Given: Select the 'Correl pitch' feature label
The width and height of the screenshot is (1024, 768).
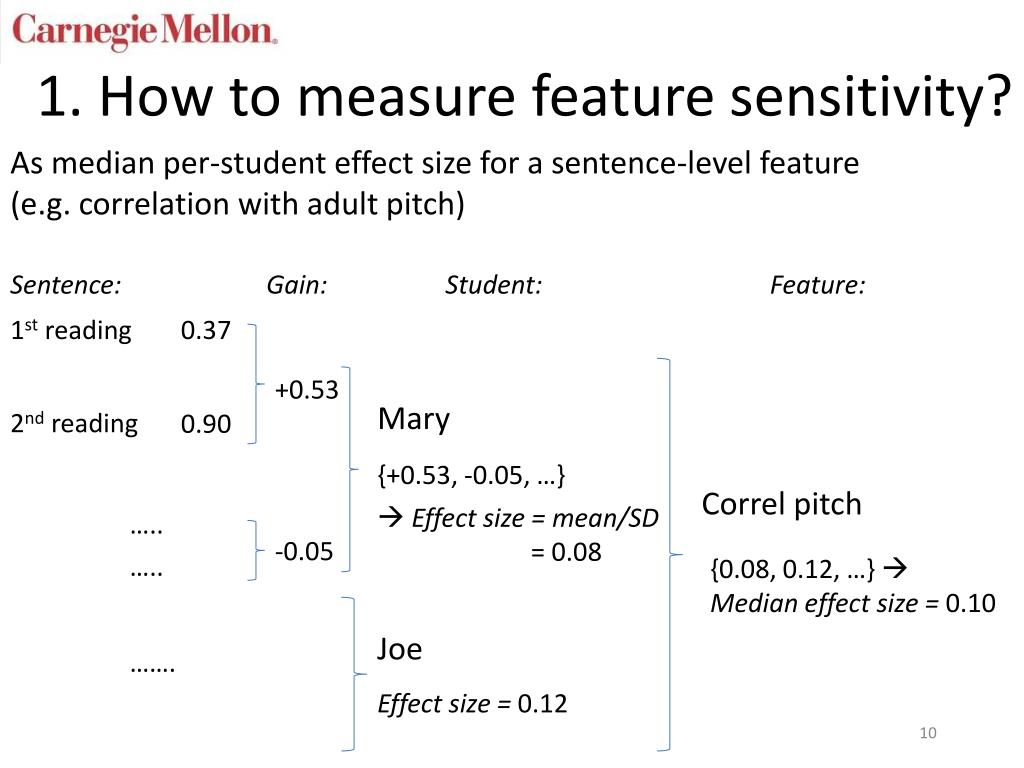Looking at the screenshot, I should 782,504.
